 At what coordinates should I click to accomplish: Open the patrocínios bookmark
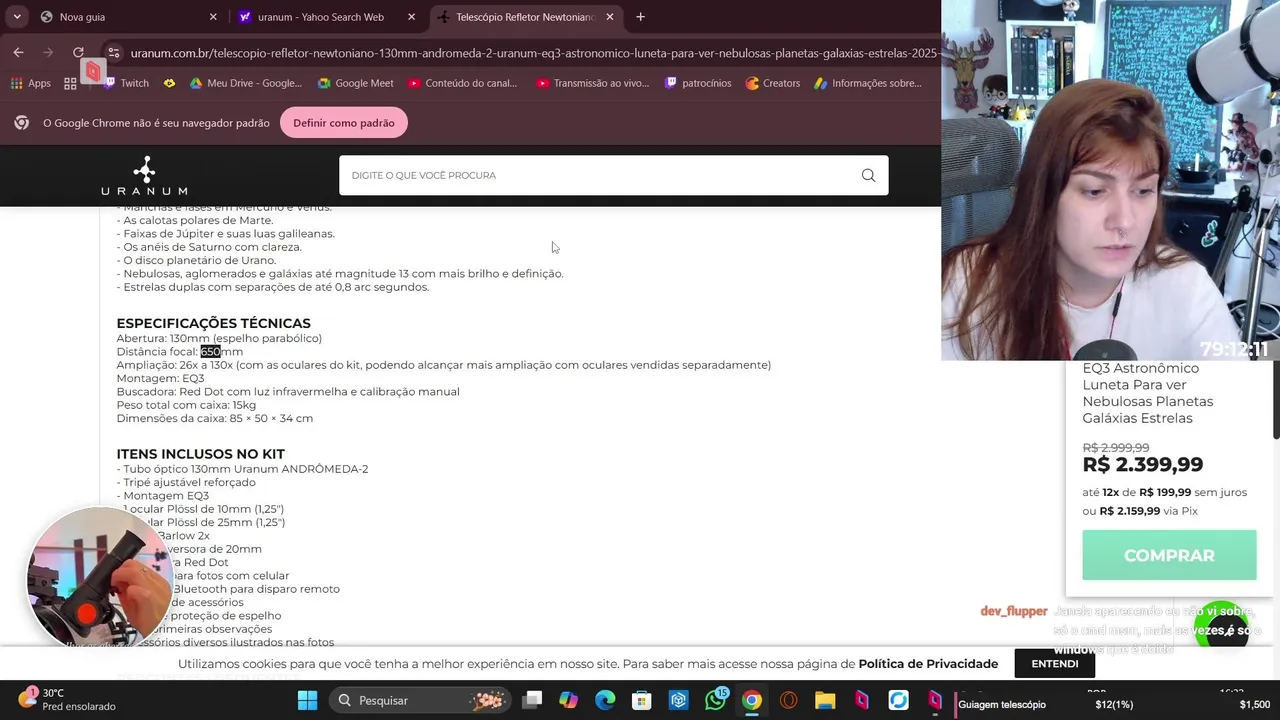698,83
